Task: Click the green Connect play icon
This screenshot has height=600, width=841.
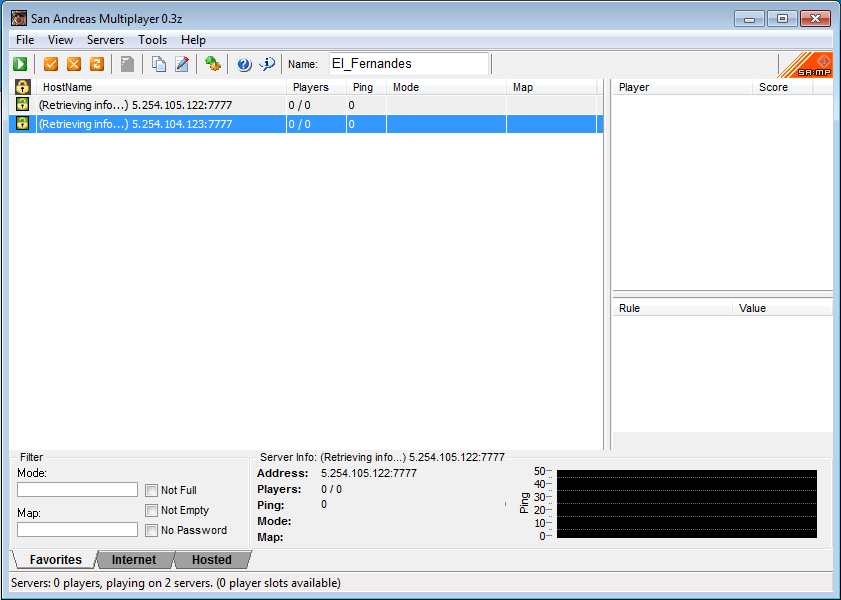Action: (x=20, y=64)
